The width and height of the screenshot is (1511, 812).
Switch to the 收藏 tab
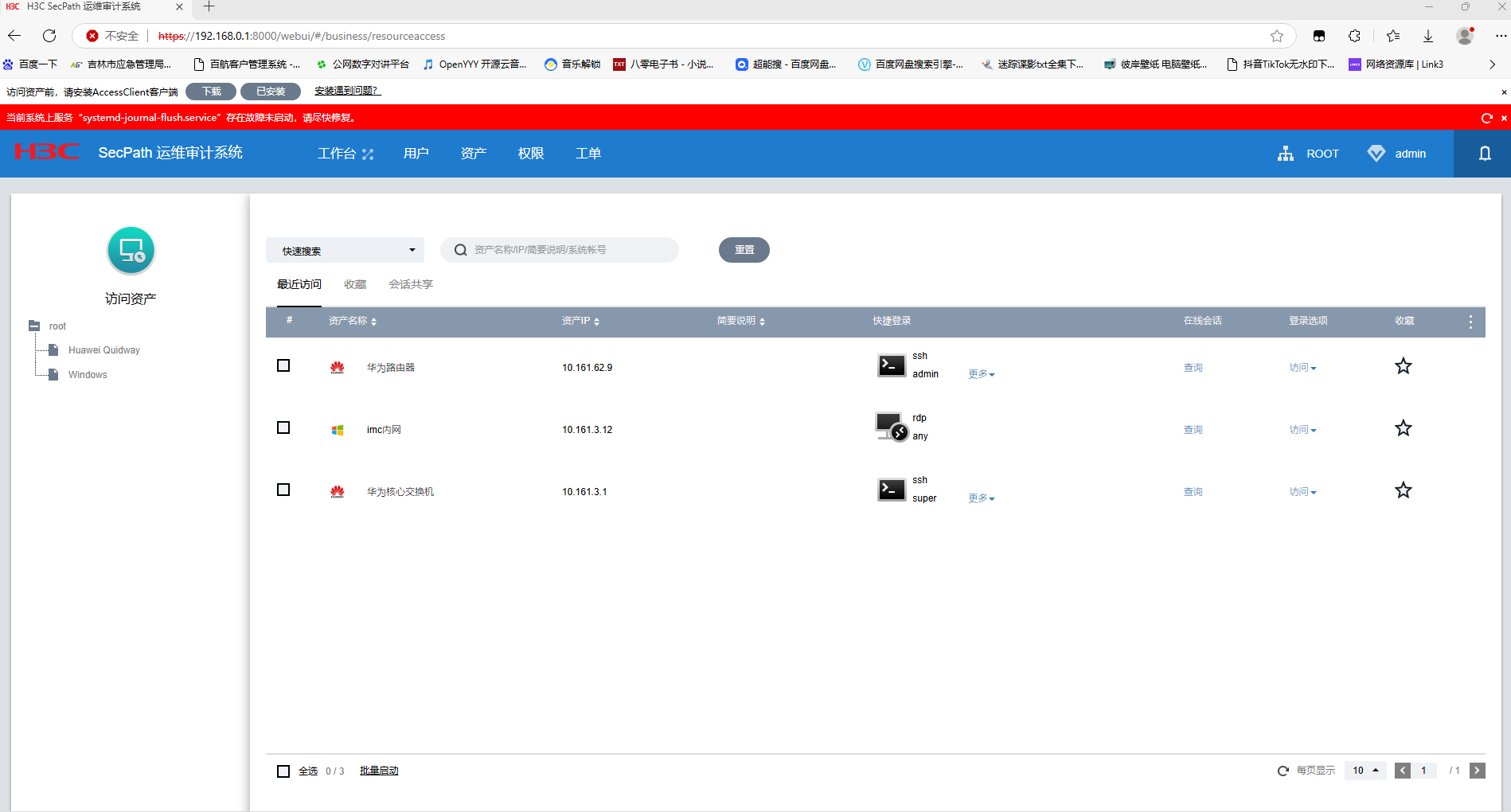tap(355, 284)
